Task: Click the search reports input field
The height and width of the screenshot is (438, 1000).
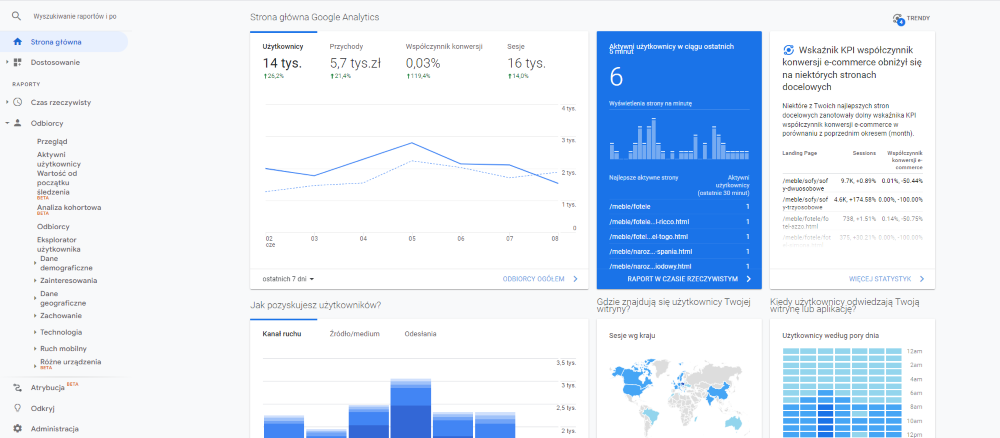Action: point(75,16)
